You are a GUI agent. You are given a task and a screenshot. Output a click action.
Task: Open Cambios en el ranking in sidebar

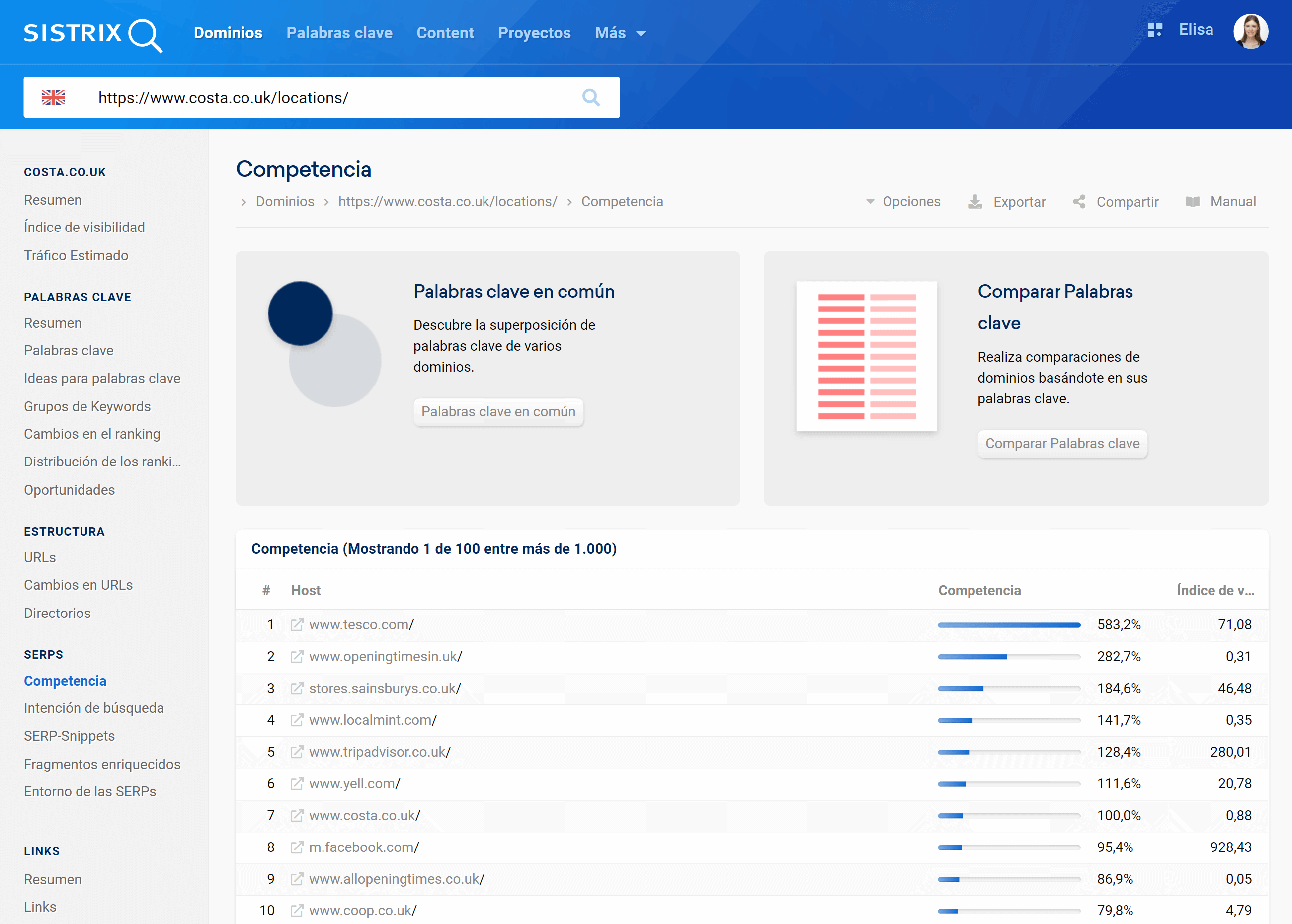pyautogui.click(x=91, y=434)
